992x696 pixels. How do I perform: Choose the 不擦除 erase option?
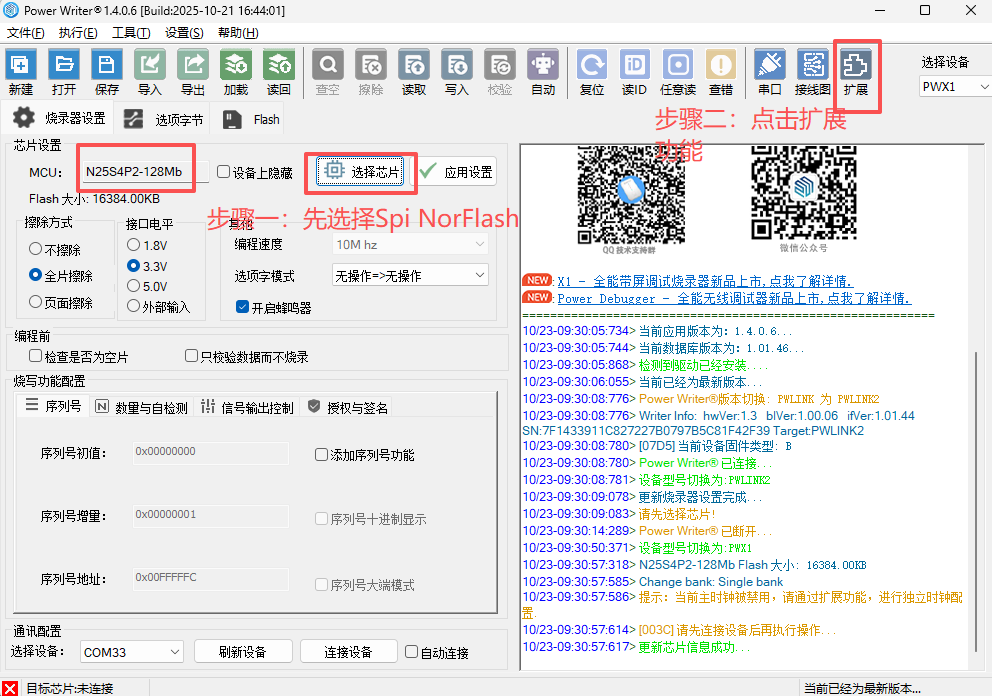pos(37,249)
